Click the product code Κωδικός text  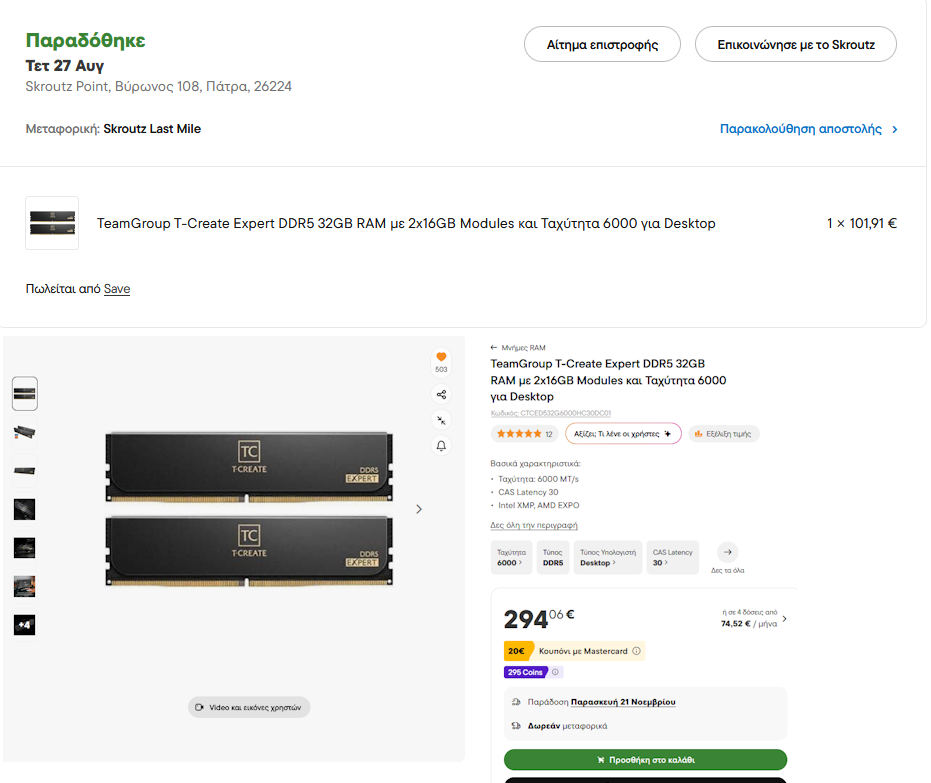[550, 413]
